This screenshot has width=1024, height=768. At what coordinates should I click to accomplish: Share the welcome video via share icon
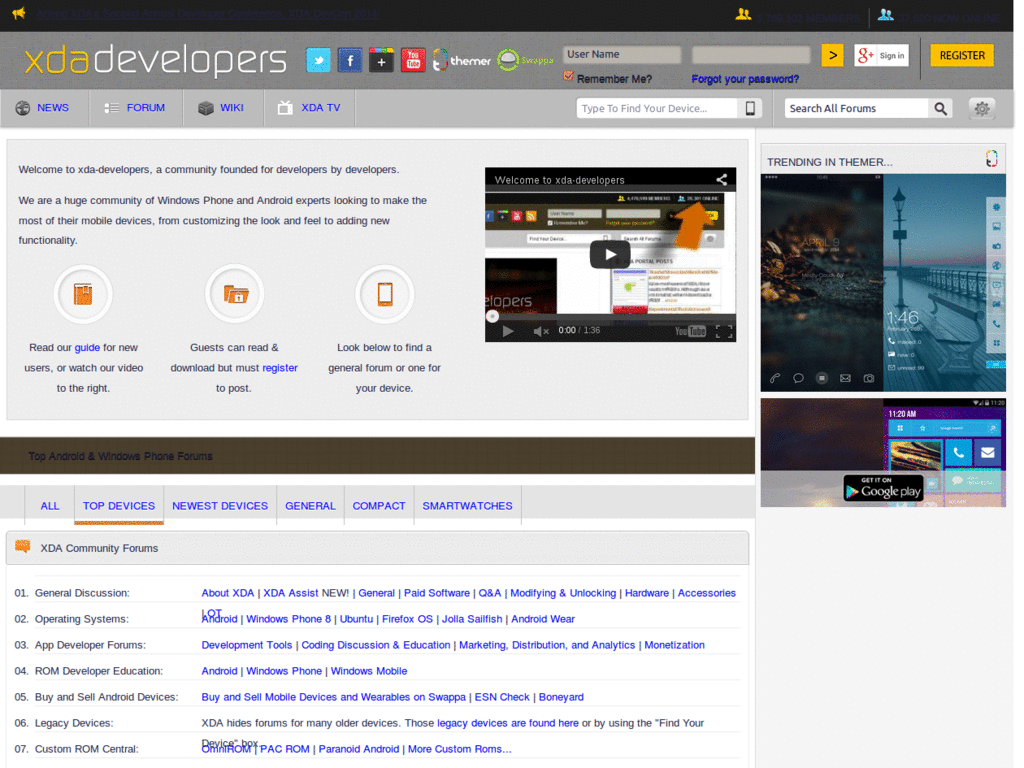pos(721,180)
